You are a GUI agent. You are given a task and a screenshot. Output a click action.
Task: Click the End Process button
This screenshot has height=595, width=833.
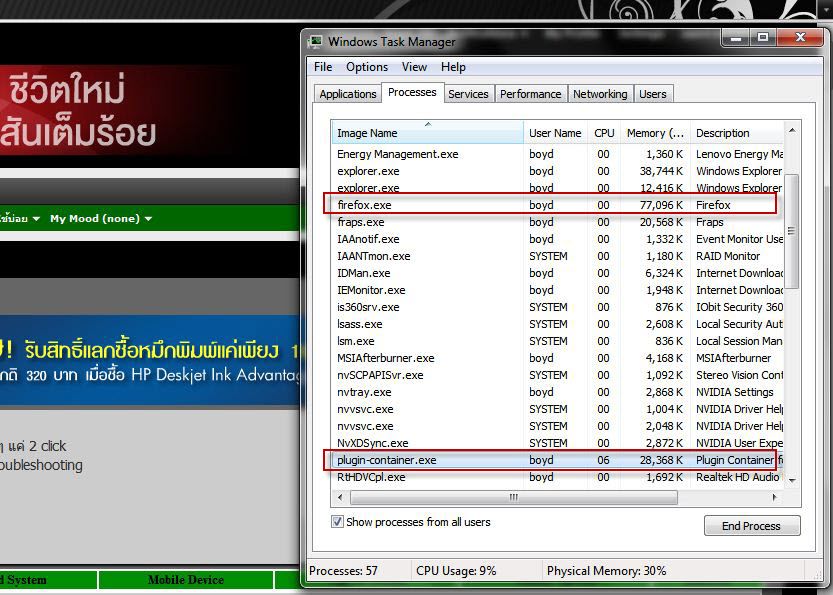pyautogui.click(x=752, y=526)
